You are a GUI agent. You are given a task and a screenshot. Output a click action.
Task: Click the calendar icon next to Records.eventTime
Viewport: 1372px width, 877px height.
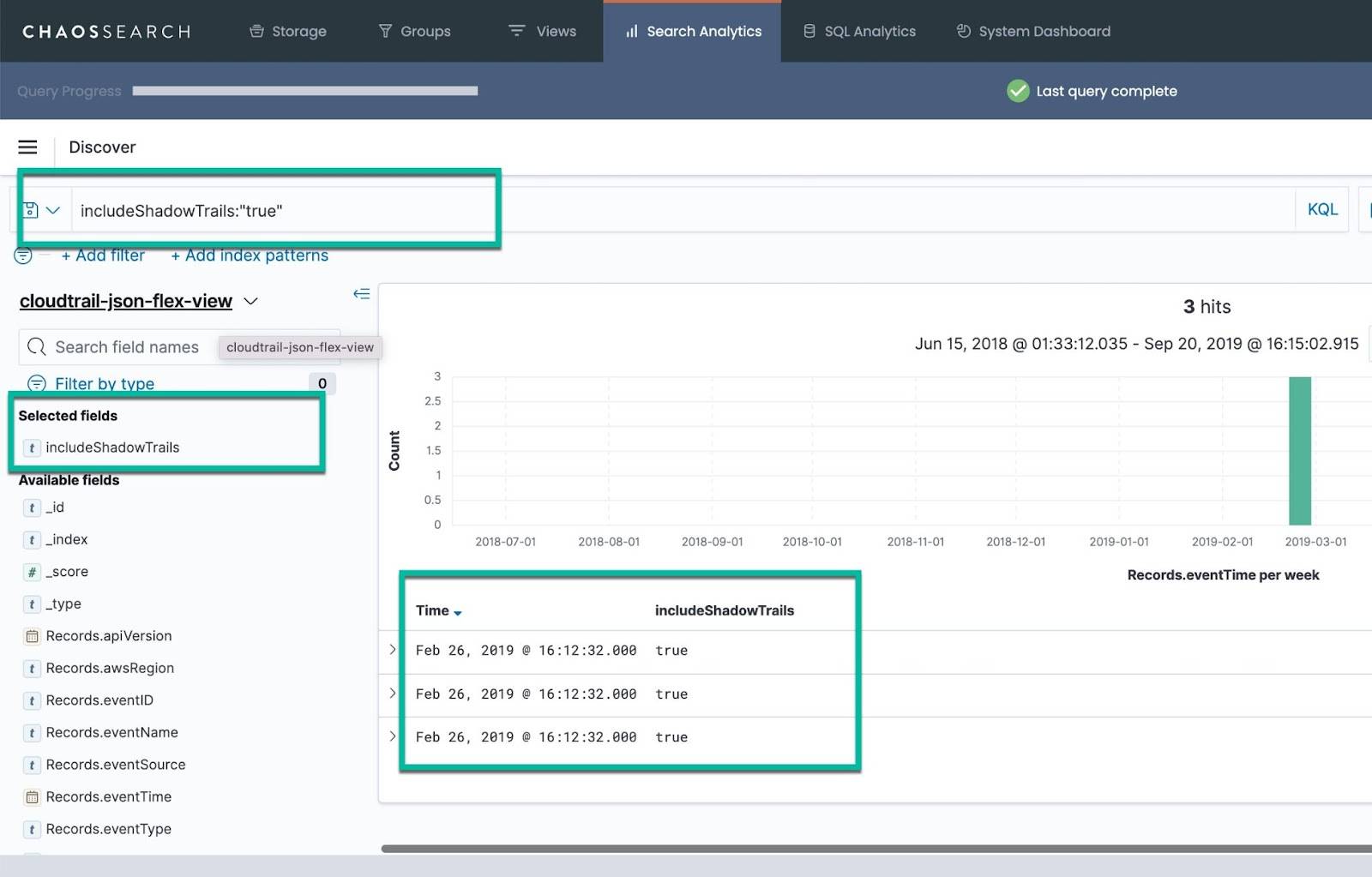(31, 796)
